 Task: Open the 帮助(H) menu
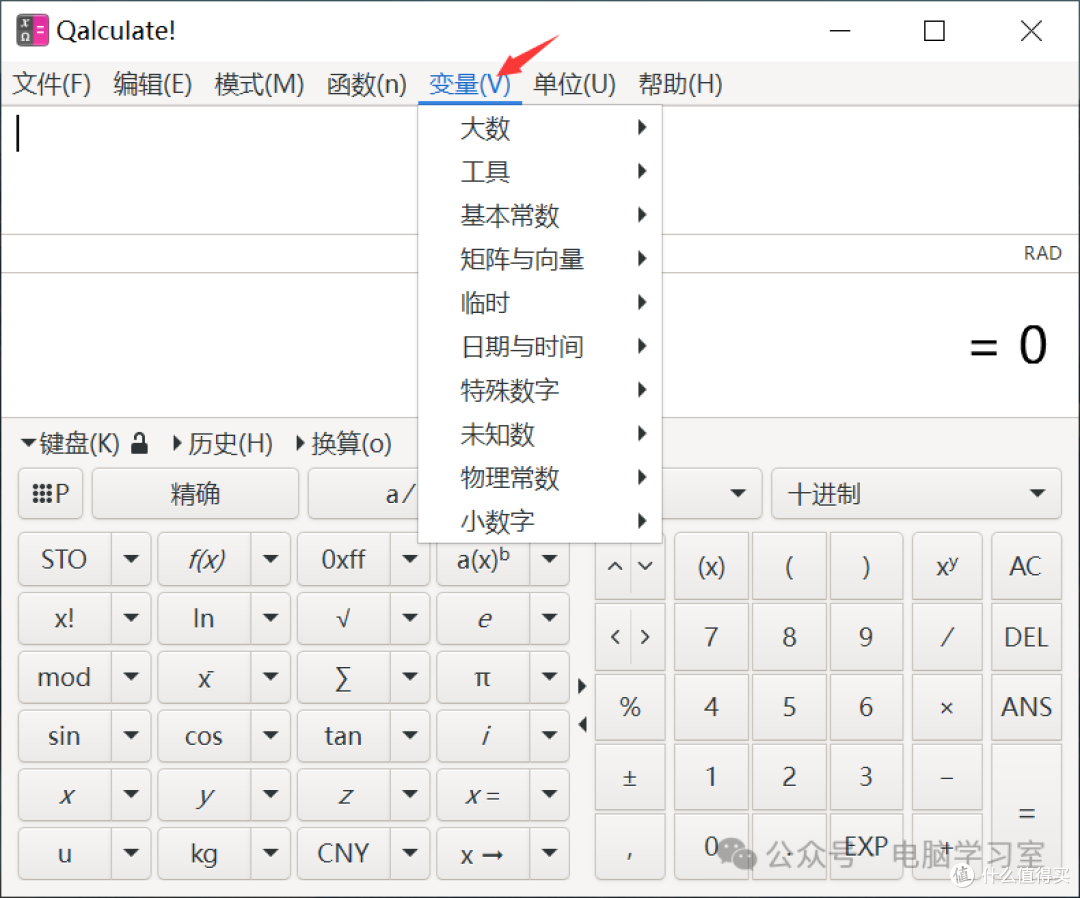[681, 84]
